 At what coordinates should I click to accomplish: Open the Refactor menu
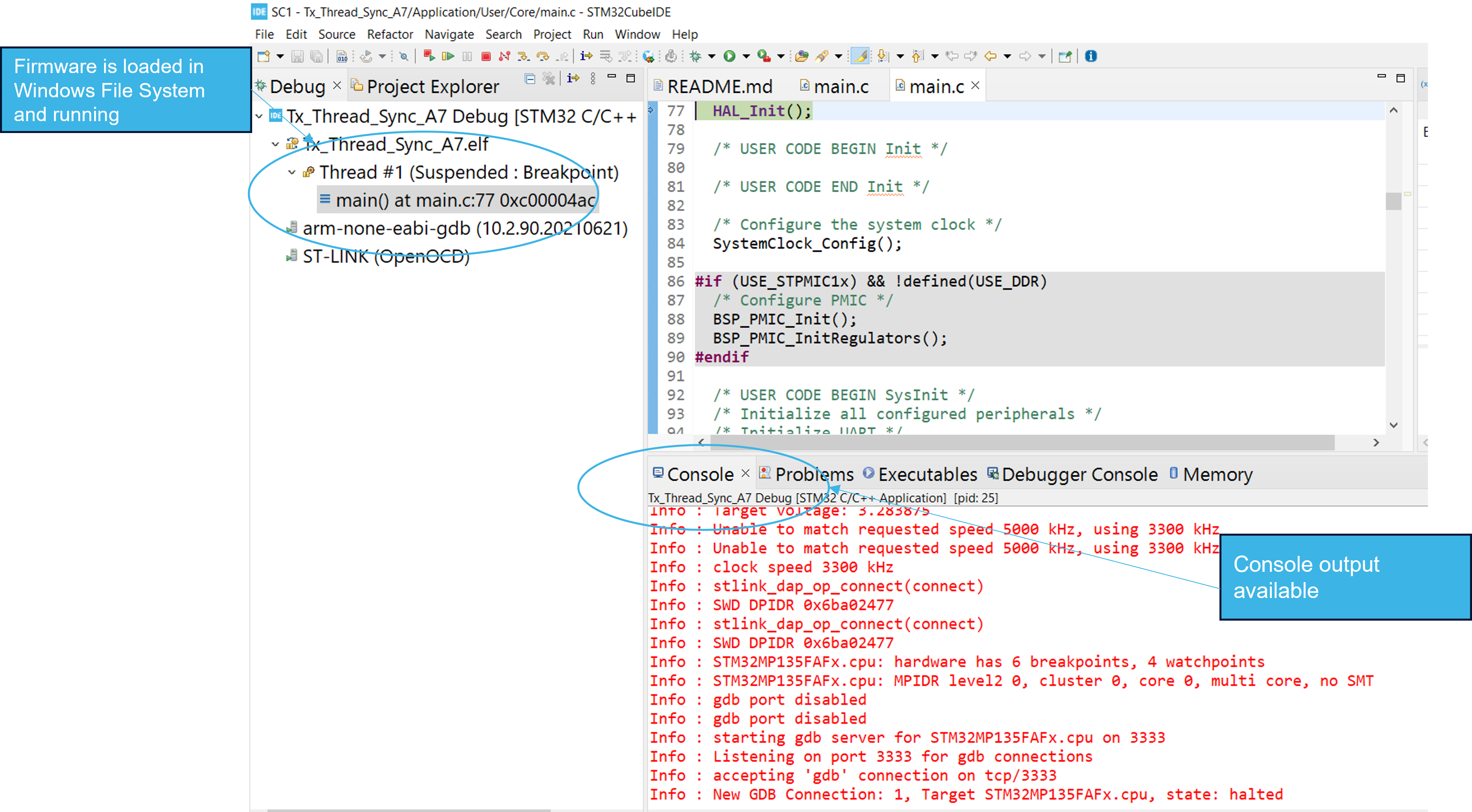390,34
